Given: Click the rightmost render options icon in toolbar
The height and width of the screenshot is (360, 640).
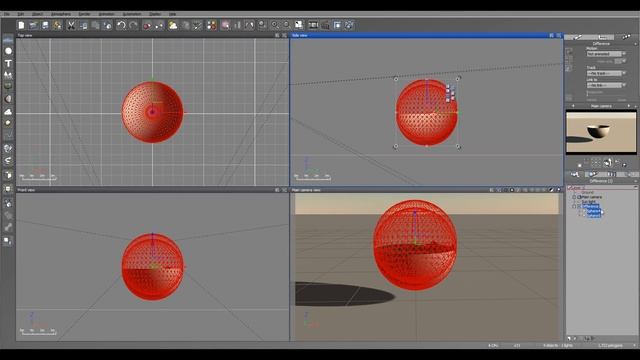Looking at the screenshot, I should [349, 25].
